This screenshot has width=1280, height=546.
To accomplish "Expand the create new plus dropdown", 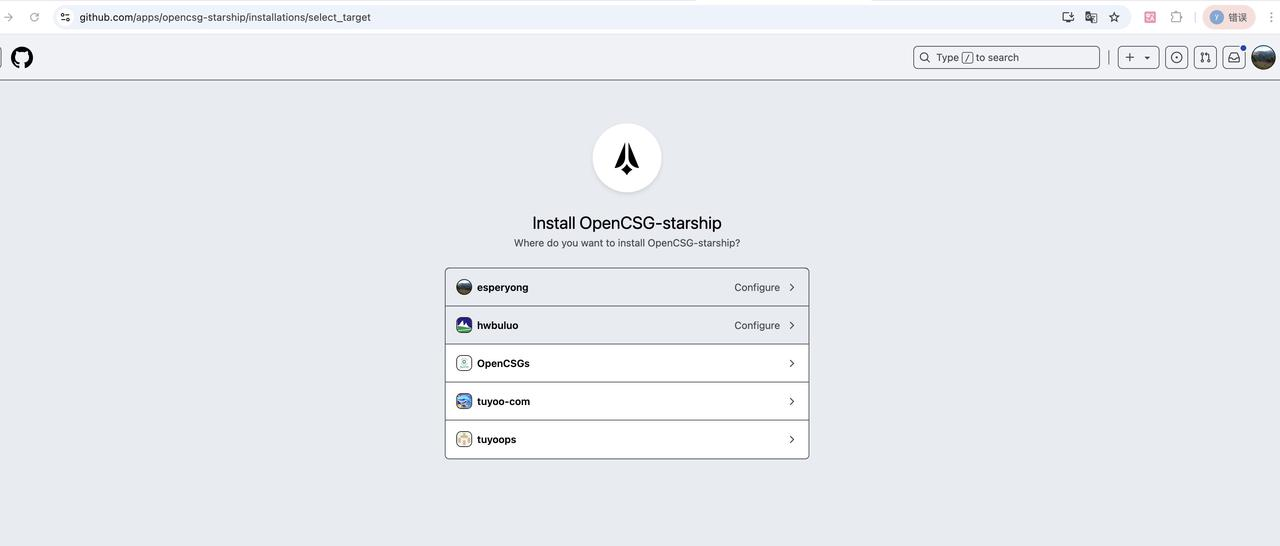I will [x=1138, y=58].
